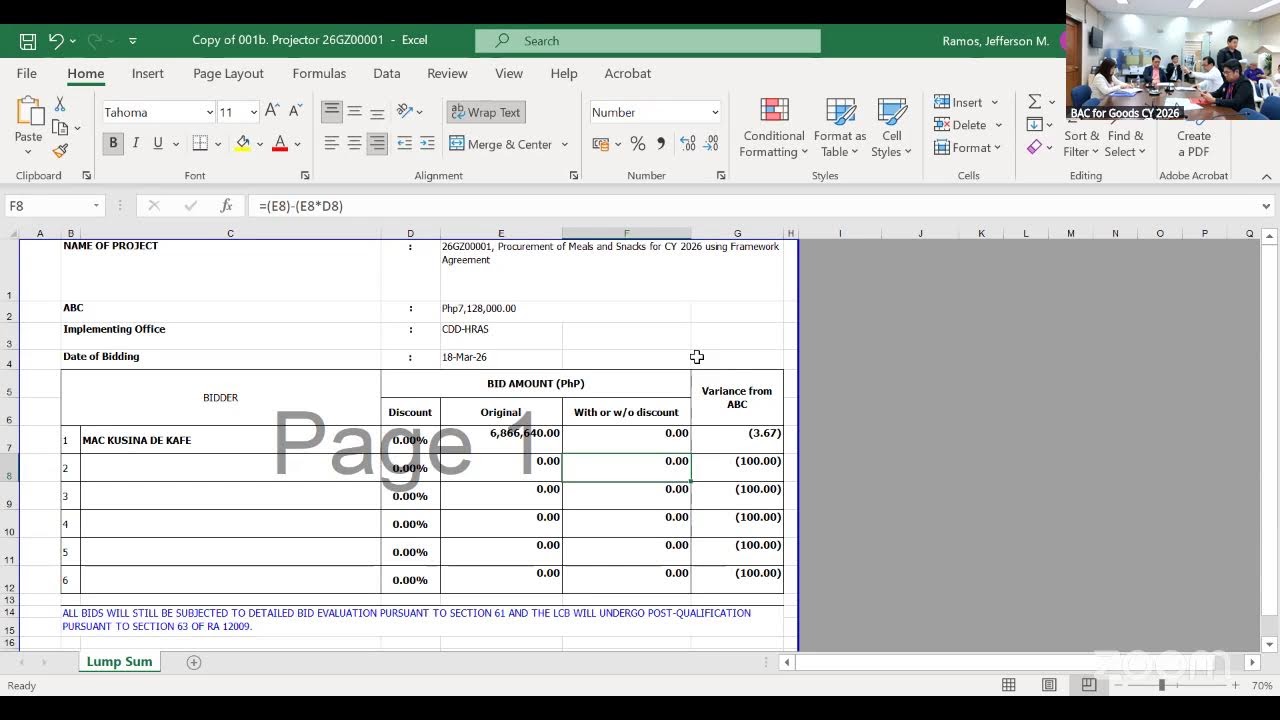
Task: Expand the formula bar
Action: point(1266,206)
